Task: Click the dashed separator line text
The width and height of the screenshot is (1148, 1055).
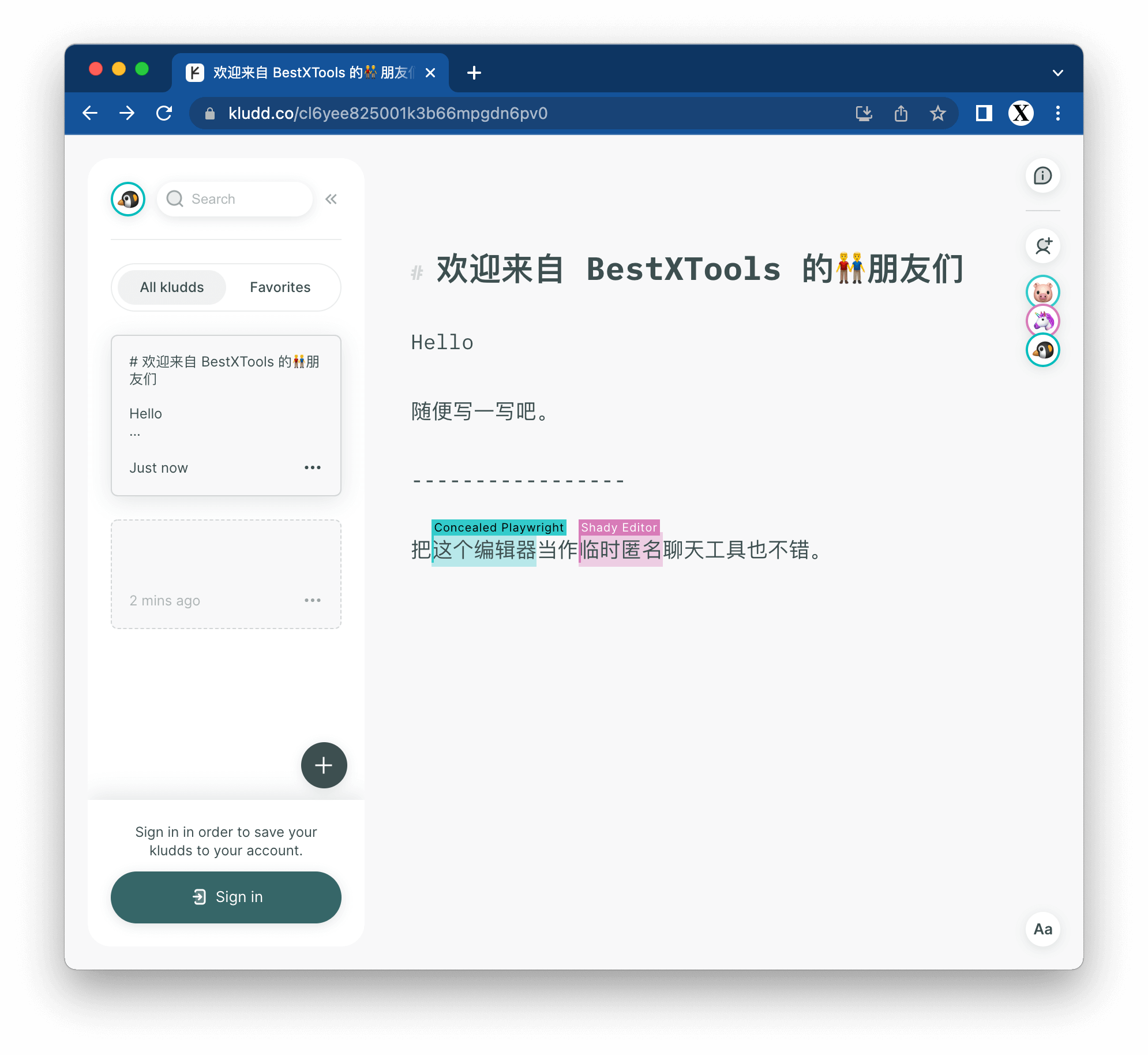Action: click(519, 480)
